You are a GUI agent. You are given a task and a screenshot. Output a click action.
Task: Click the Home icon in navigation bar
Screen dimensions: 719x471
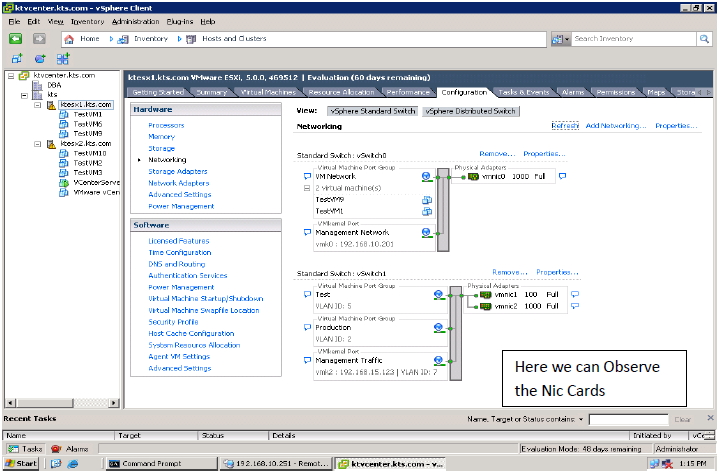[x=69, y=39]
